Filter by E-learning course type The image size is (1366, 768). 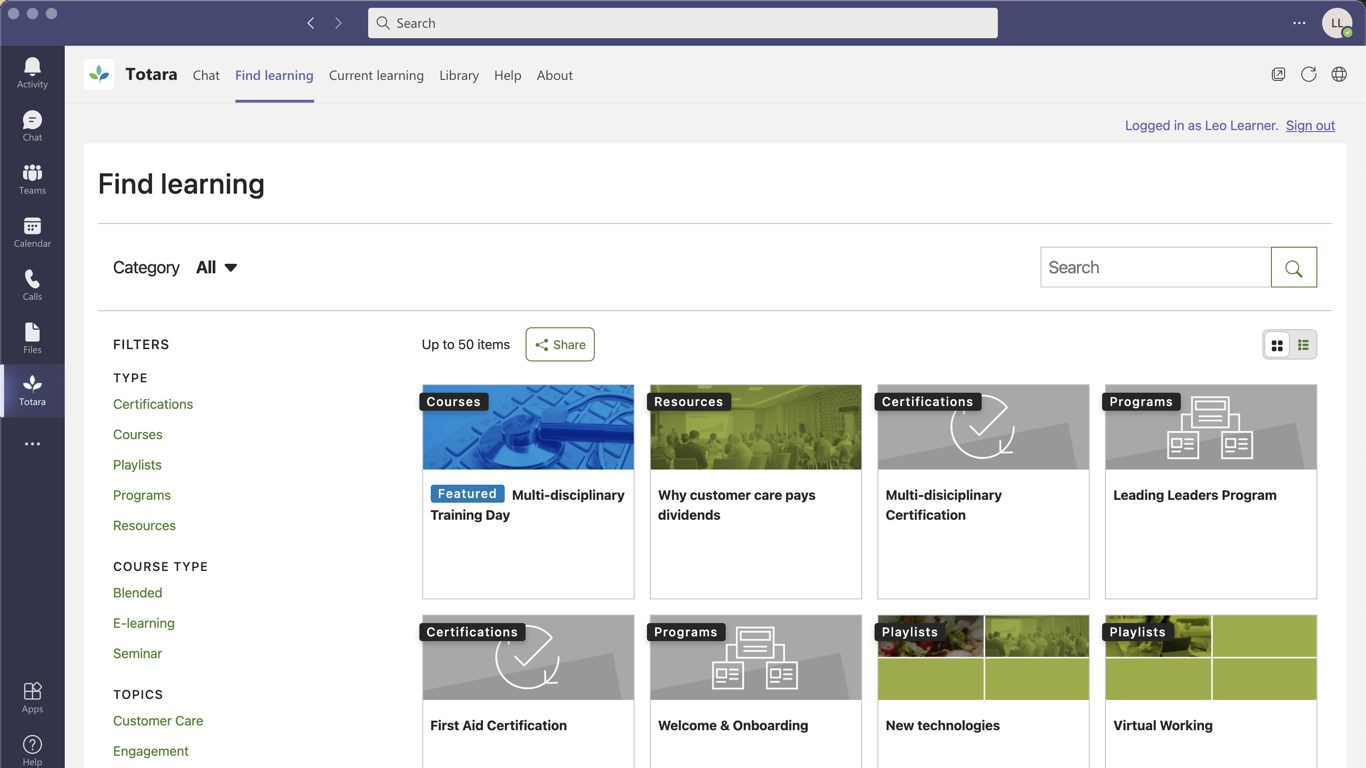pos(144,623)
